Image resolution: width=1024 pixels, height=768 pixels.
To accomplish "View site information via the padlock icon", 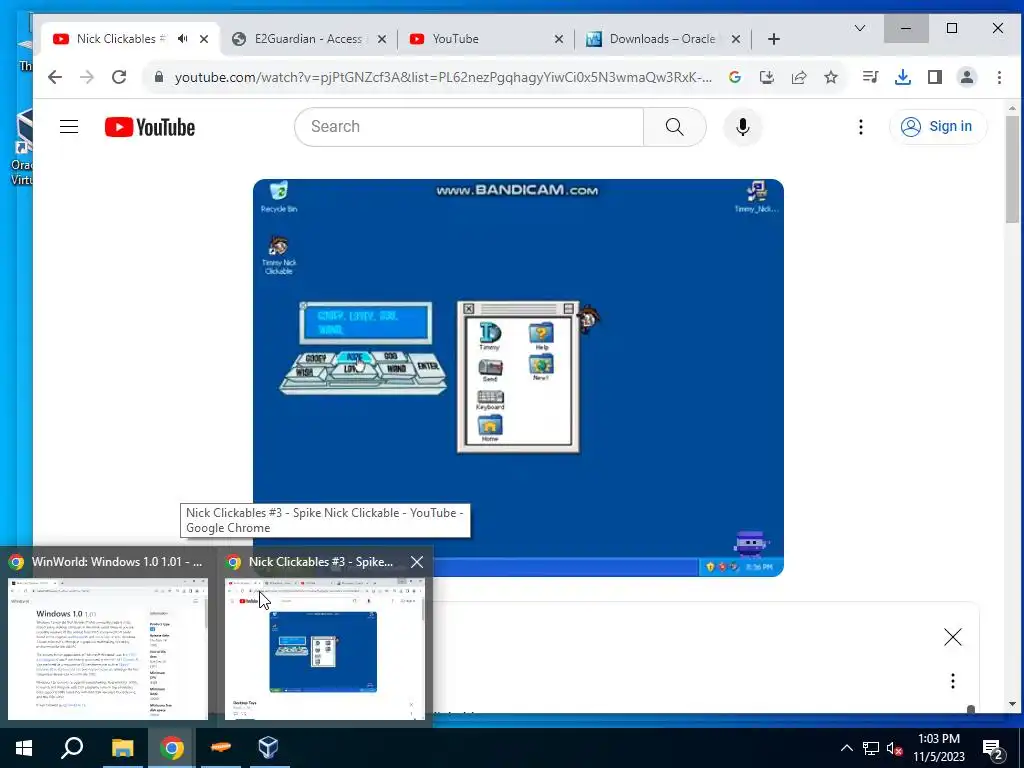I will click(159, 77).
